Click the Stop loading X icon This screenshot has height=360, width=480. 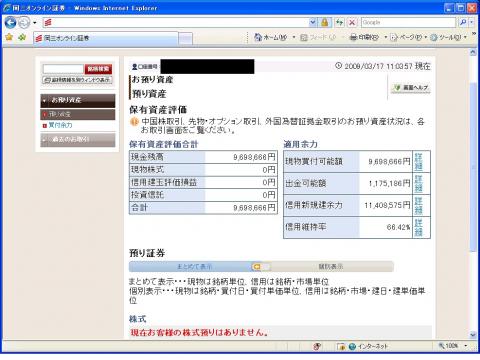click(x=352, y=22)
